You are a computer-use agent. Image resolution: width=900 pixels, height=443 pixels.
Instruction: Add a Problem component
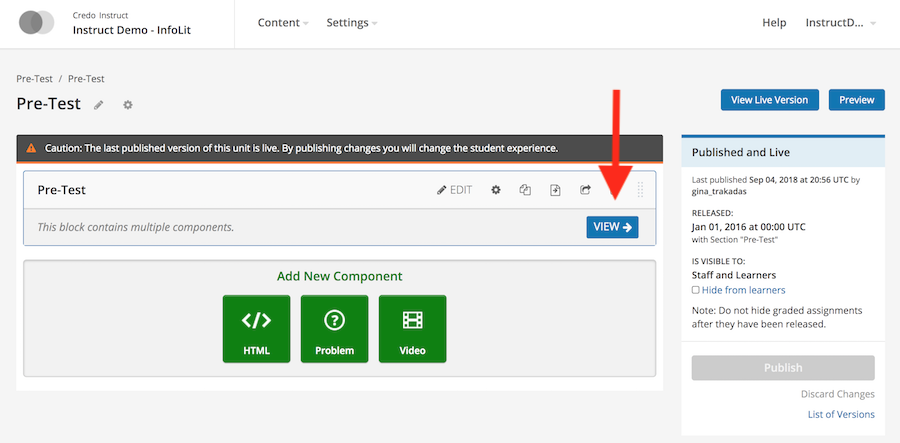click(x=335, y=329)
